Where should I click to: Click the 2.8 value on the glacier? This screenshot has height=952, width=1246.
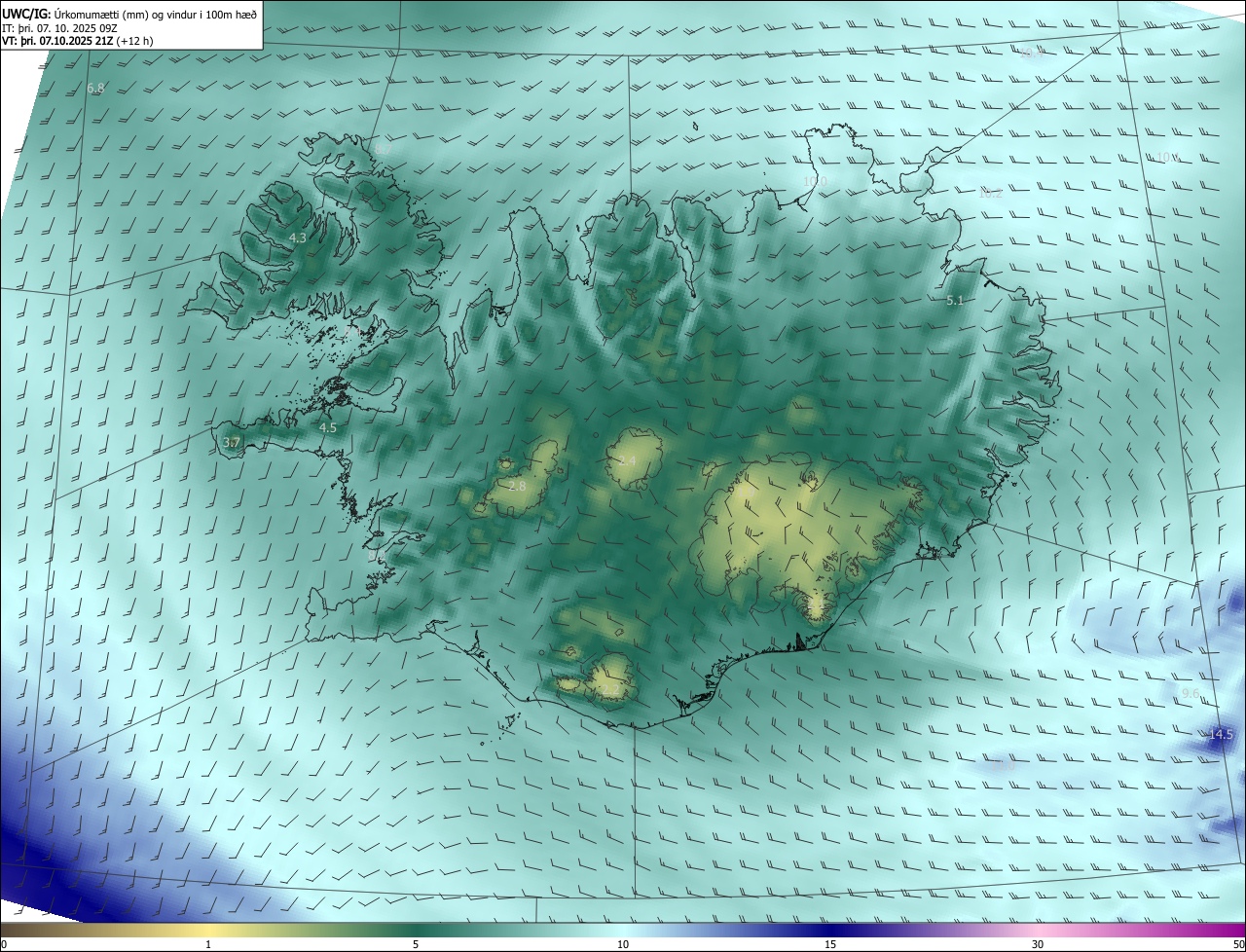click(517, 486)
